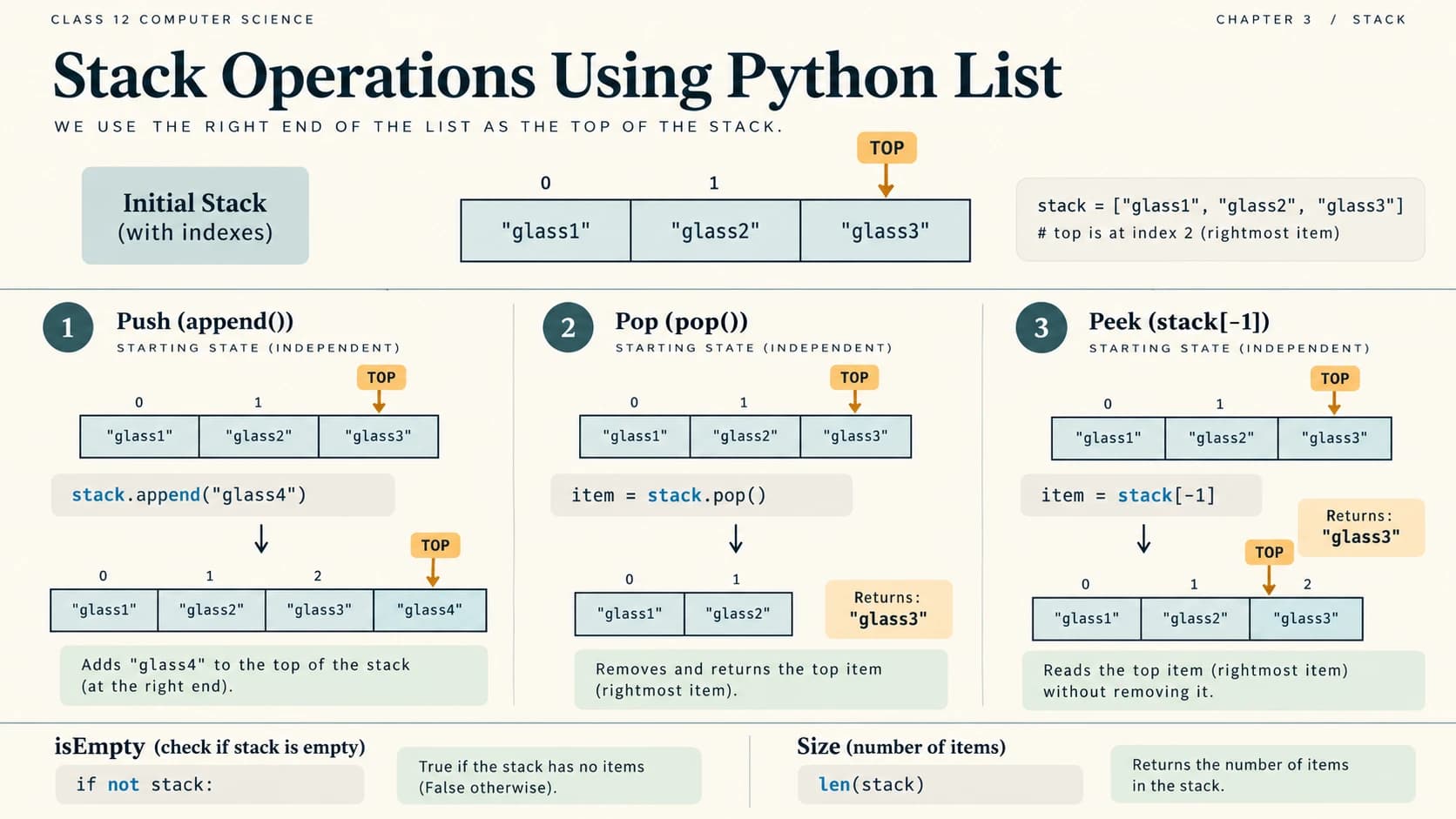The width and height of the screenshot is (1456, 819).
Task: Click the "# top is at index 2" comment
Action: point(1188,233)
